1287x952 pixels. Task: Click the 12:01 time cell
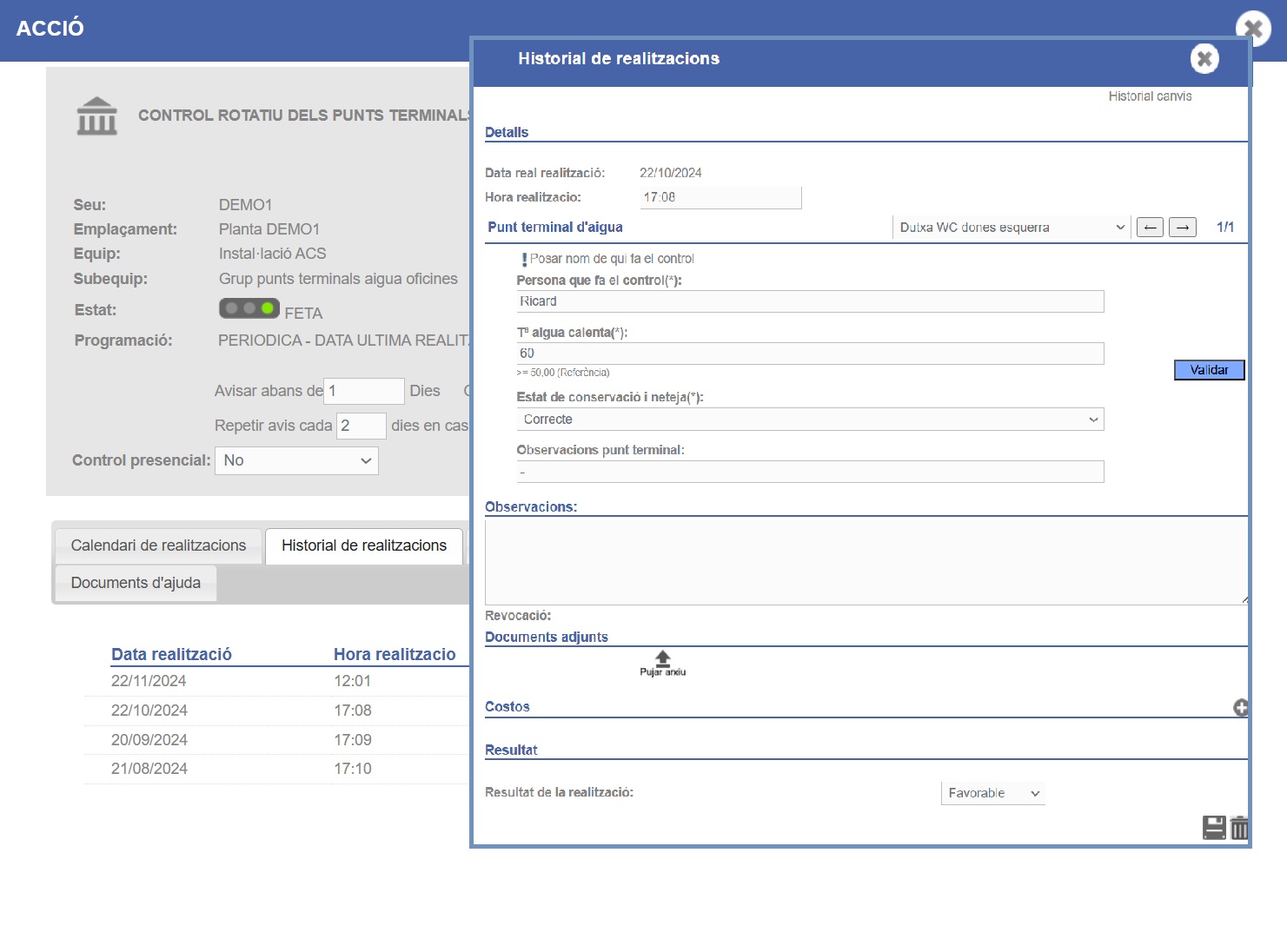(x=352, y=681)
